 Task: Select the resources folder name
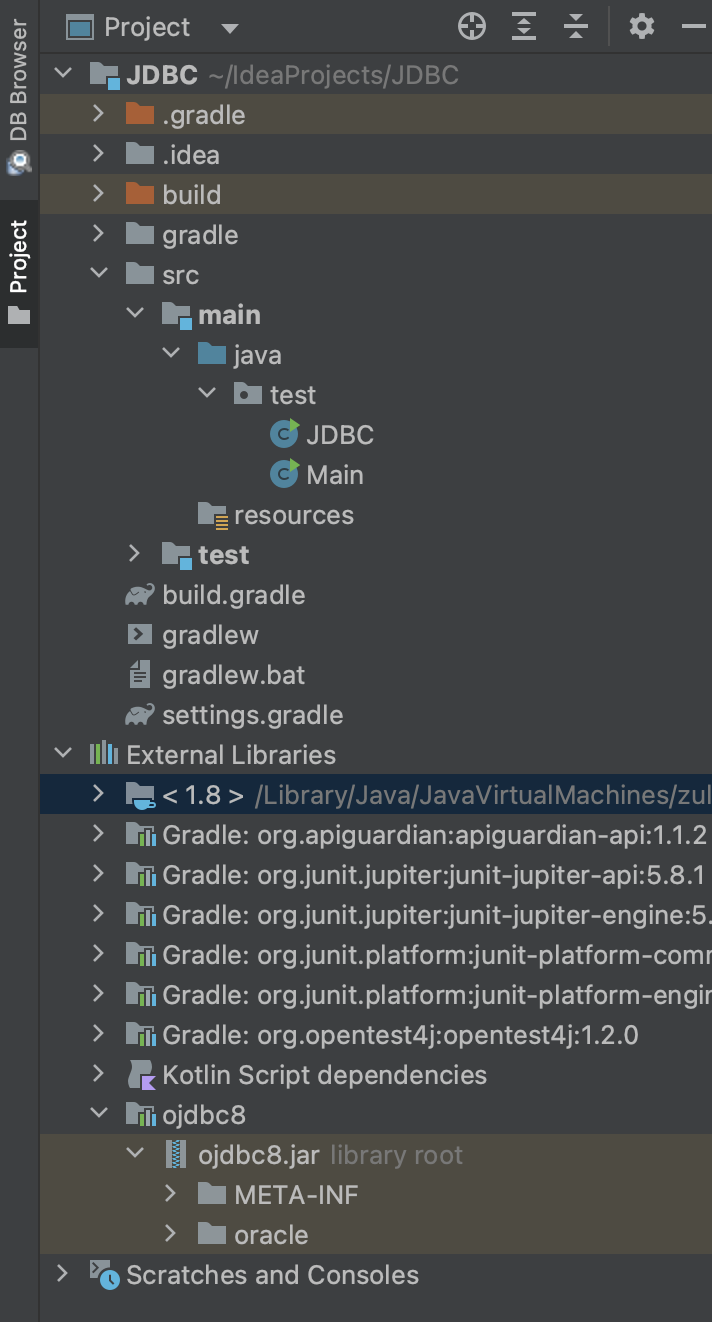point(294,515)
